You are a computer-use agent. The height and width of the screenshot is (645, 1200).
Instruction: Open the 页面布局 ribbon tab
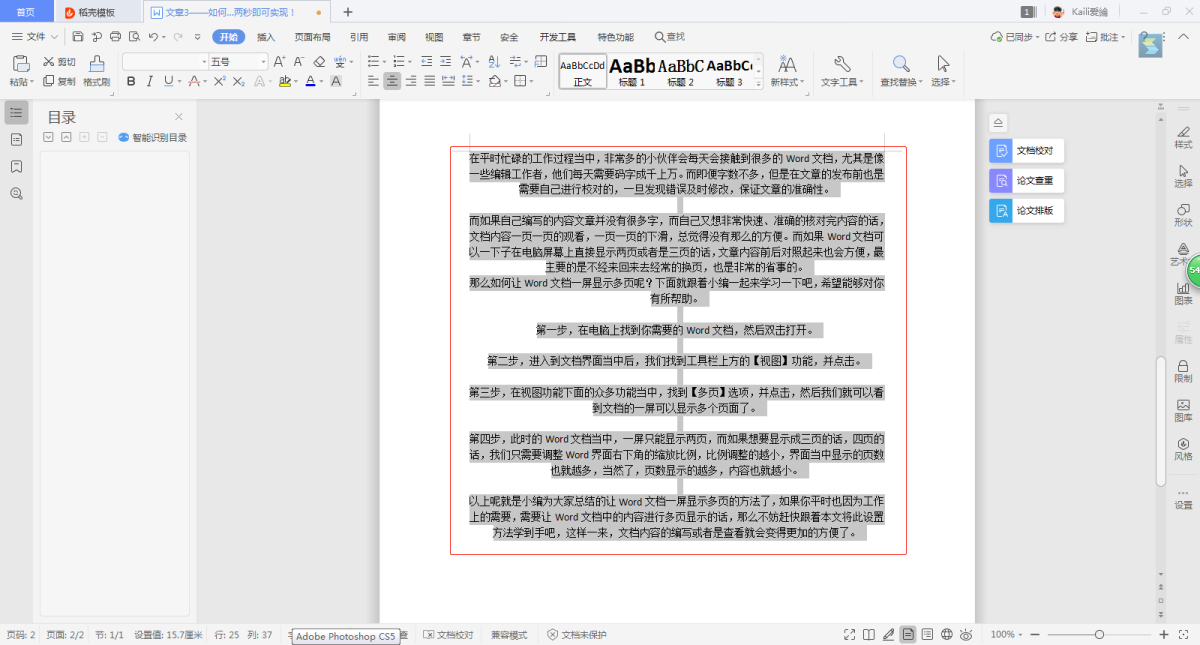(312, 37)
